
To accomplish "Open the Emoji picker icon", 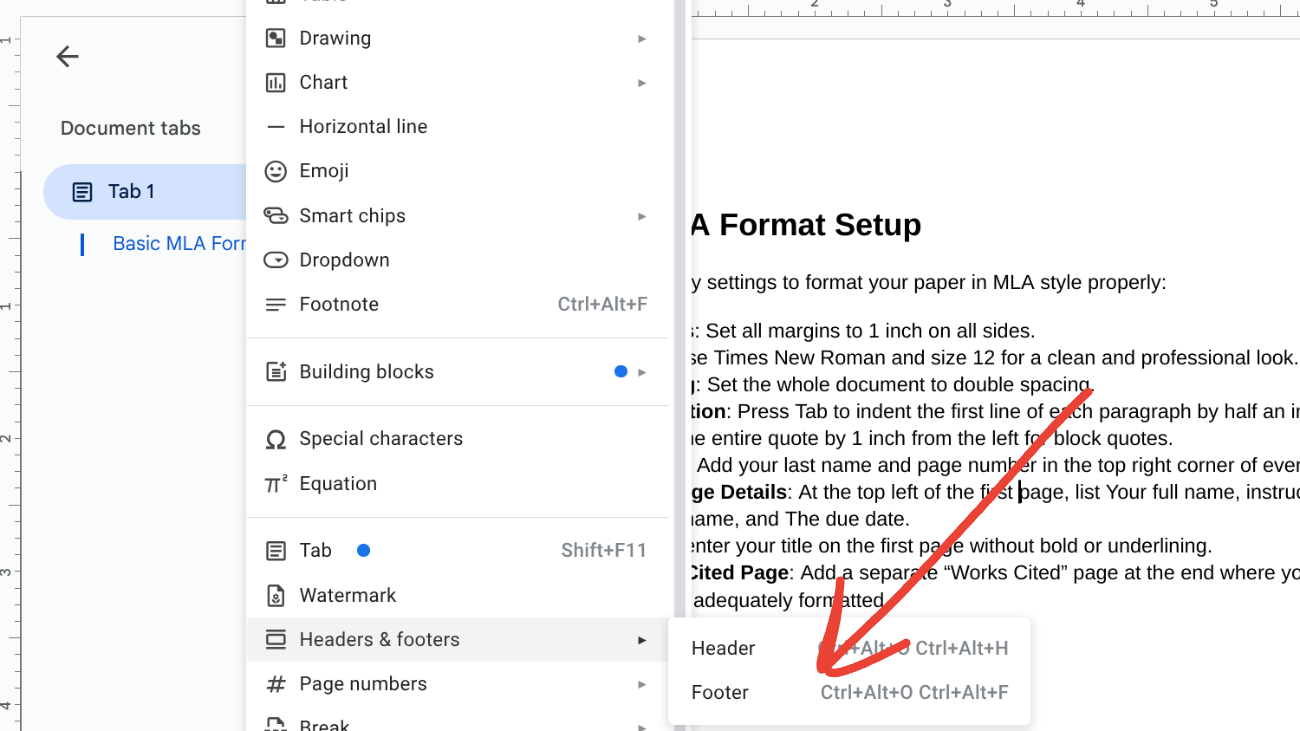I will pyautogui.click(x=275, y=170).
